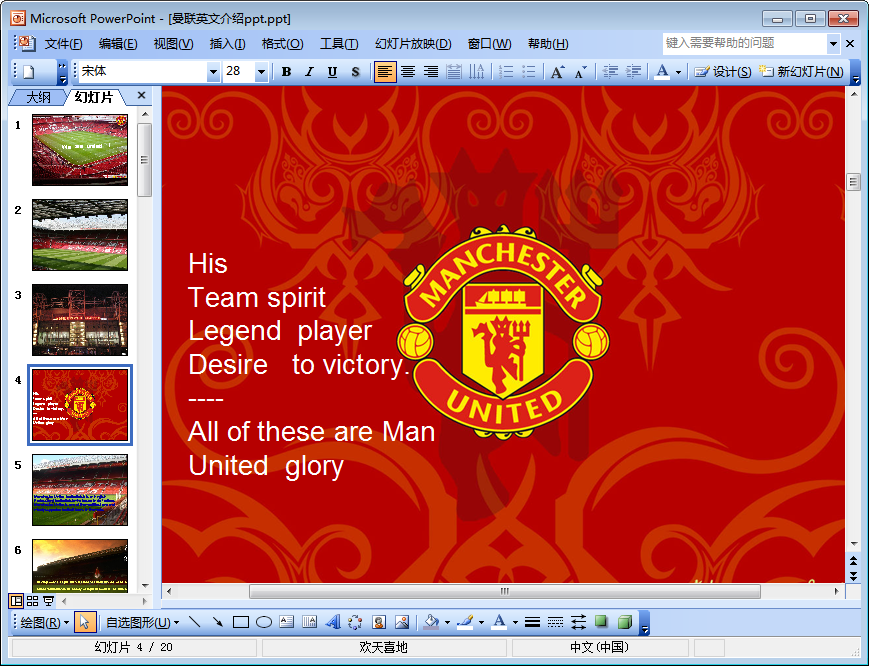Screen dimensions: 869x666
Task: Apply bold formatting with B button
Action: (x=286, y=71)
